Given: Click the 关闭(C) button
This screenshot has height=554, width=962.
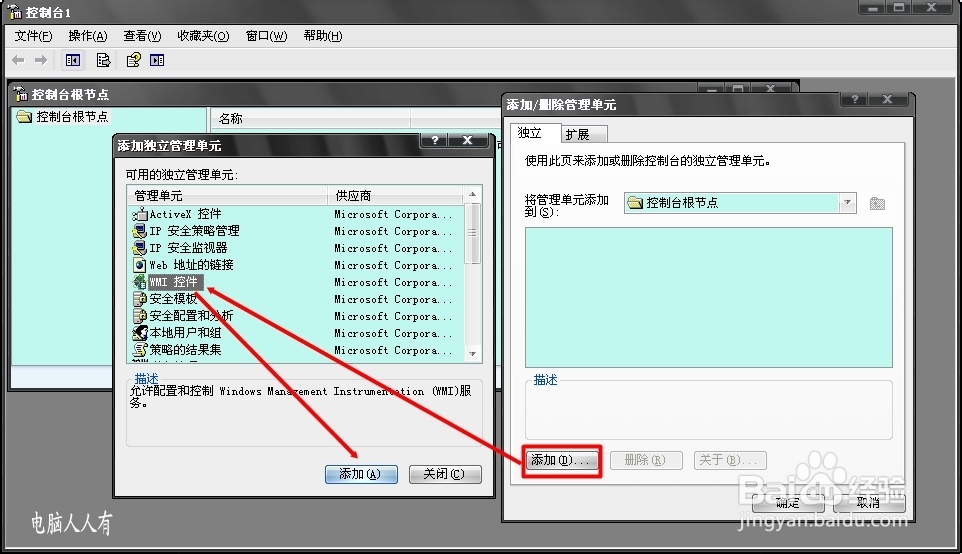Looking at the screenshot, I should point(445,474).
